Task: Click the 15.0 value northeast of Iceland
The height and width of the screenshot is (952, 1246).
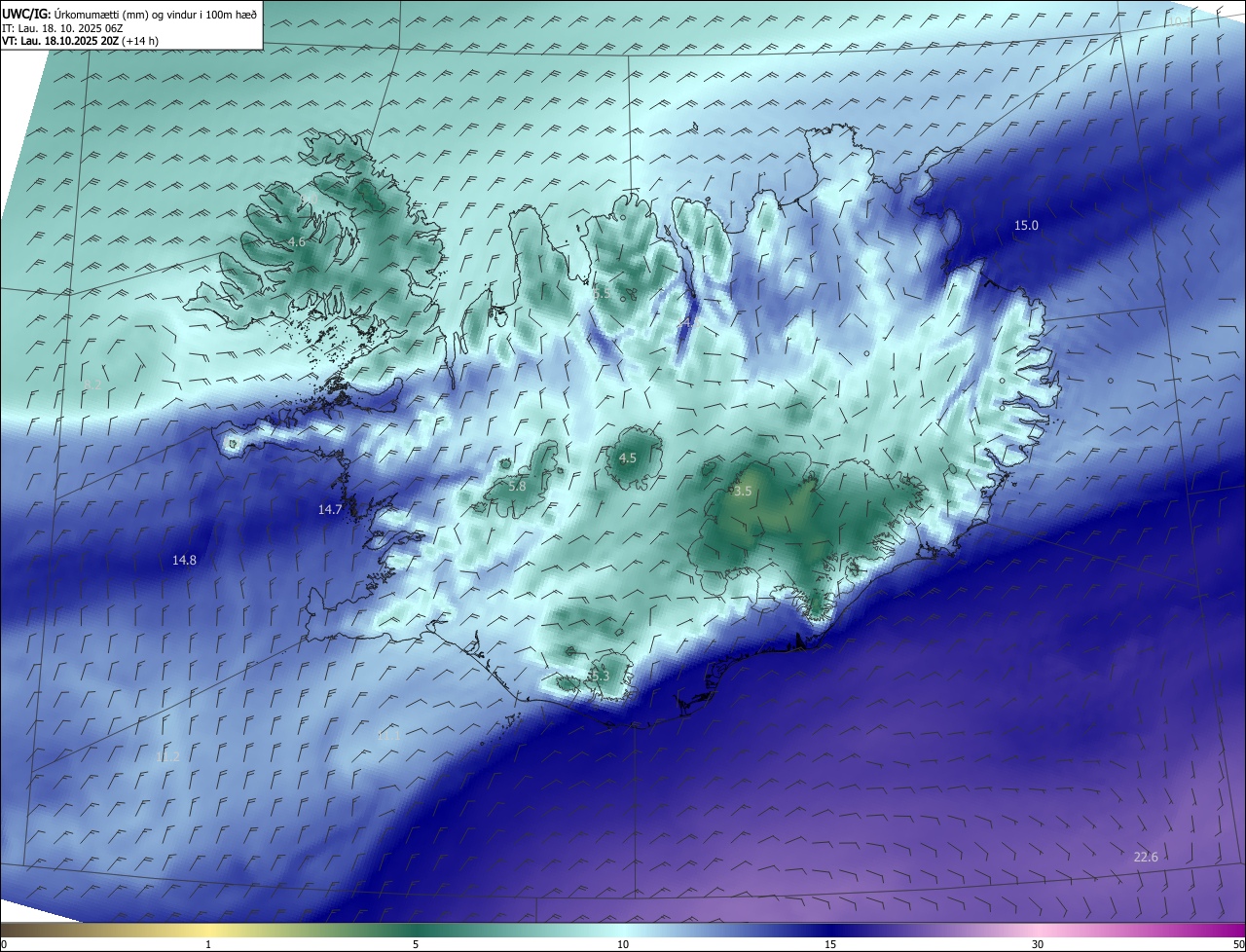Action: pyautogui.click(x=1026, y=225)
